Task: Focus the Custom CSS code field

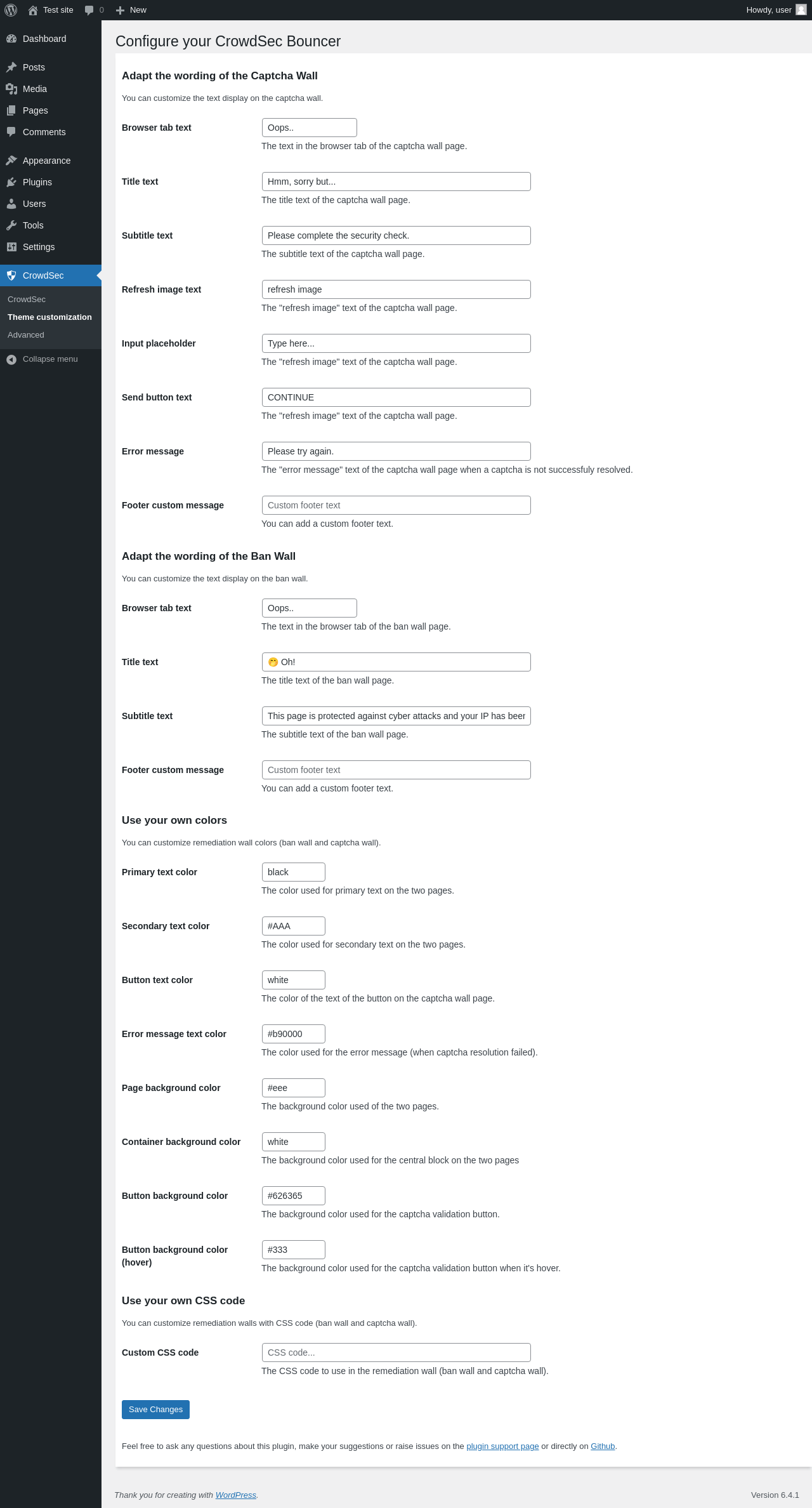Action: pos(396,1353)
